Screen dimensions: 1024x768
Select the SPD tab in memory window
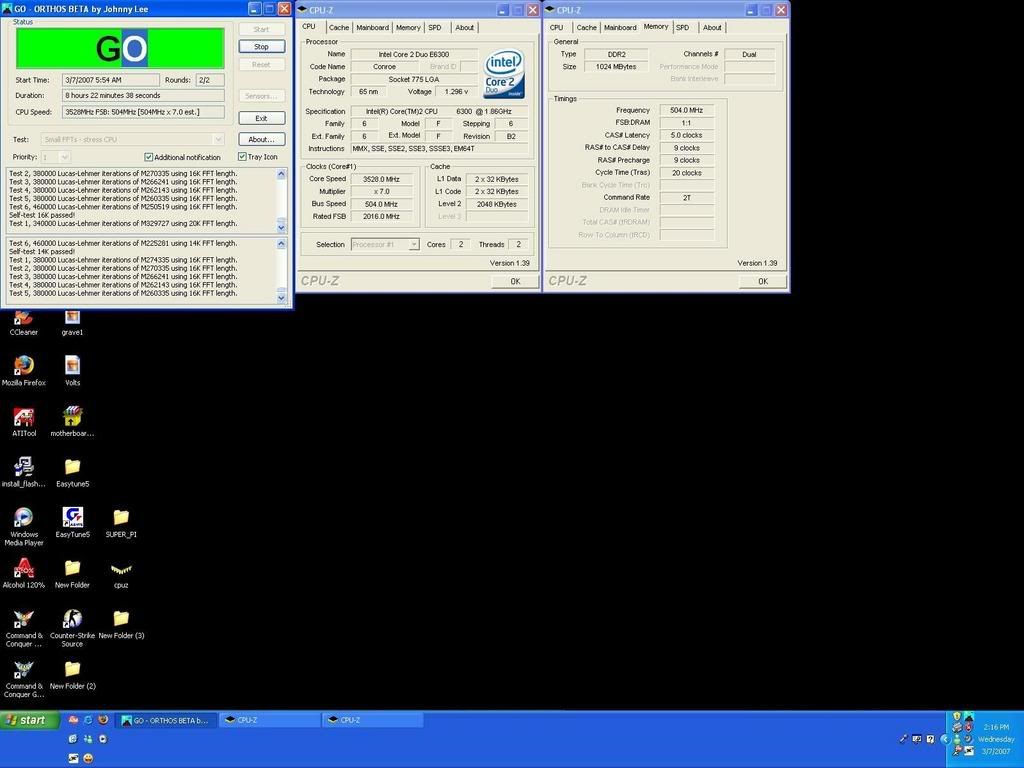click(682, 28)
